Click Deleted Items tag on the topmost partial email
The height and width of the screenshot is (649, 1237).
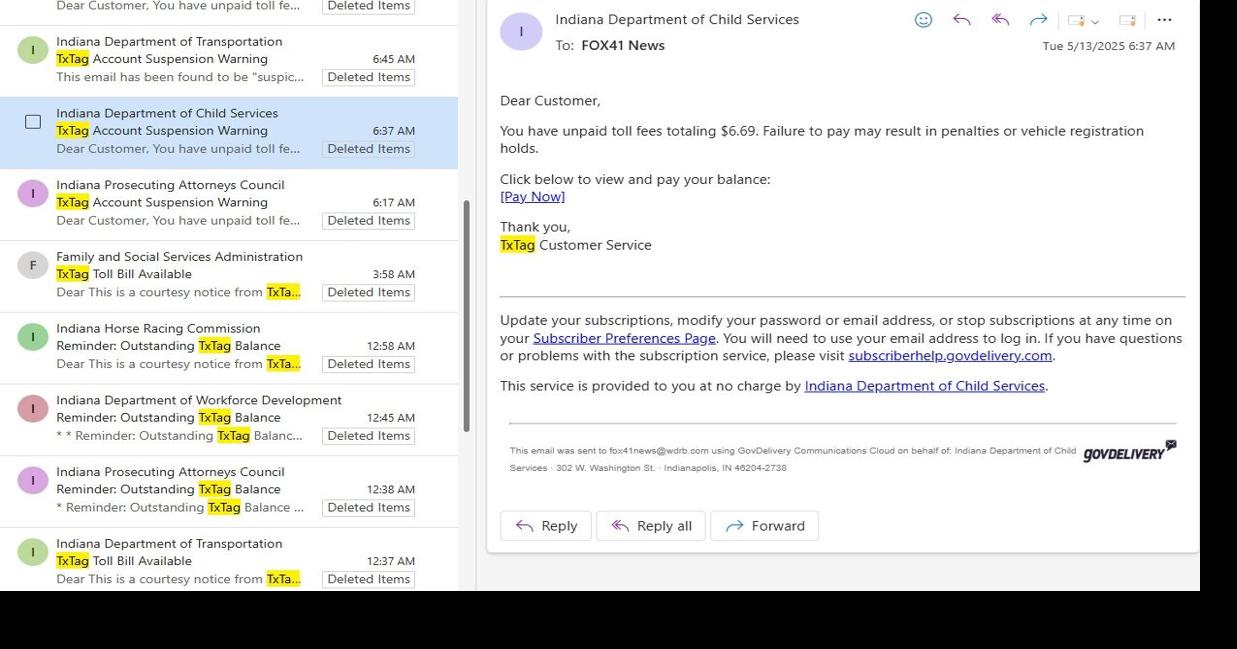click(368, 6)
